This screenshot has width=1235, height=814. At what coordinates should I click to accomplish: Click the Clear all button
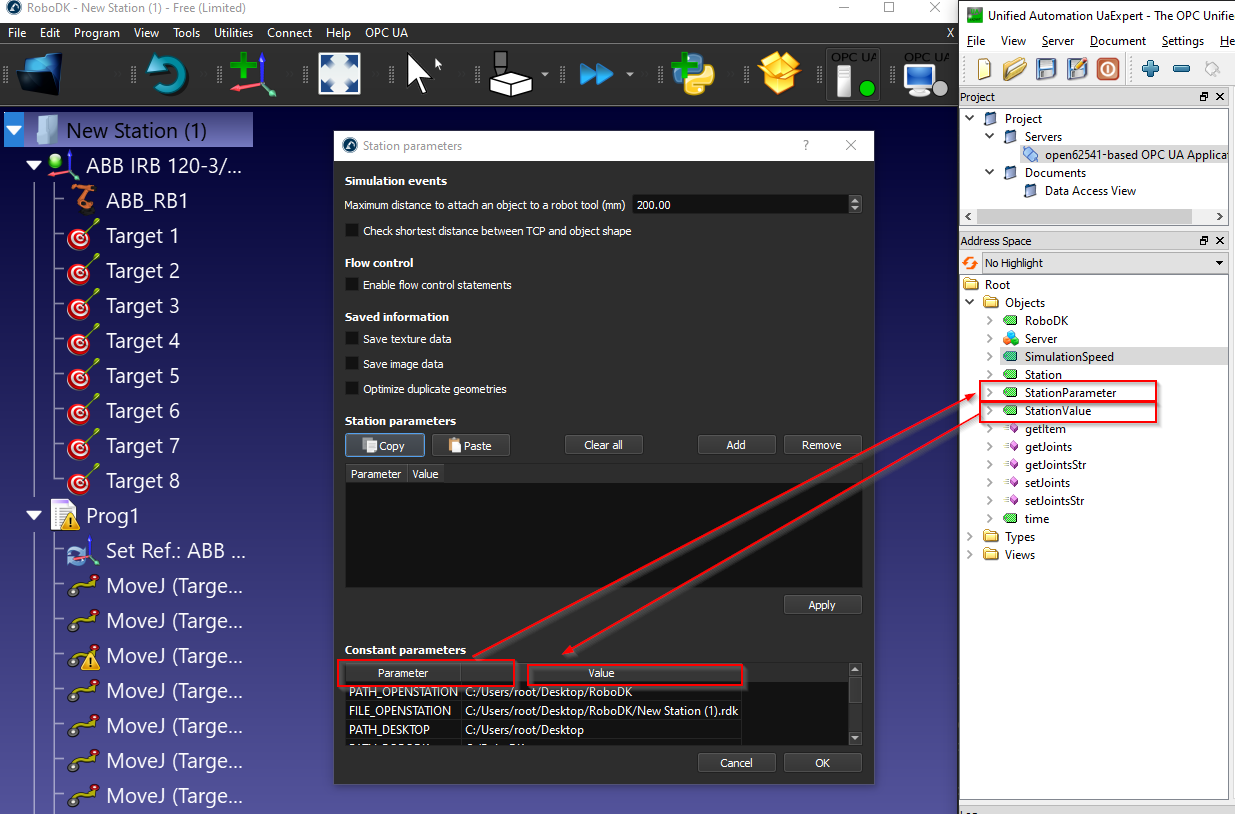[x=603, y=445]
